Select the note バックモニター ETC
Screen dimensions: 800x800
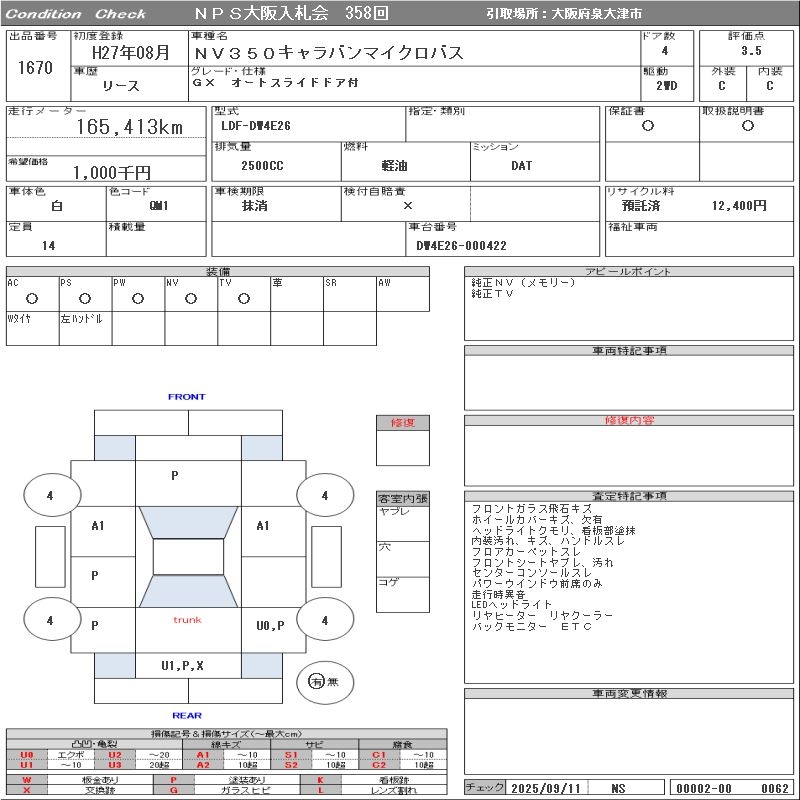point(531,627)
